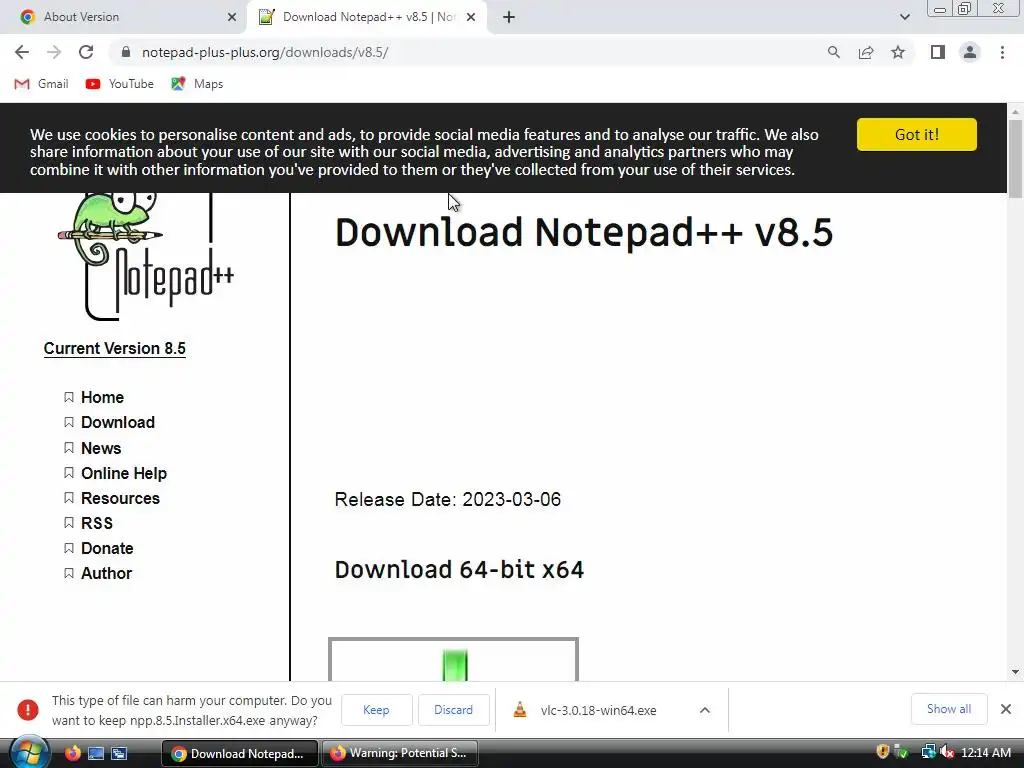Close the Download Notepad++ tab
This screenshot has width=1024, height=768.
471,17
